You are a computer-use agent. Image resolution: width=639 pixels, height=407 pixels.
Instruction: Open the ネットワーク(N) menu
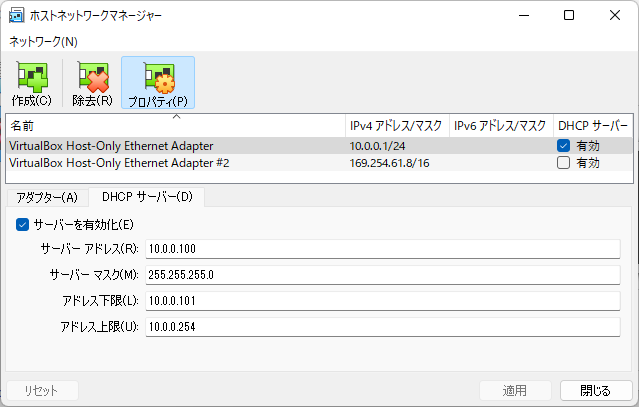[43, 42]
